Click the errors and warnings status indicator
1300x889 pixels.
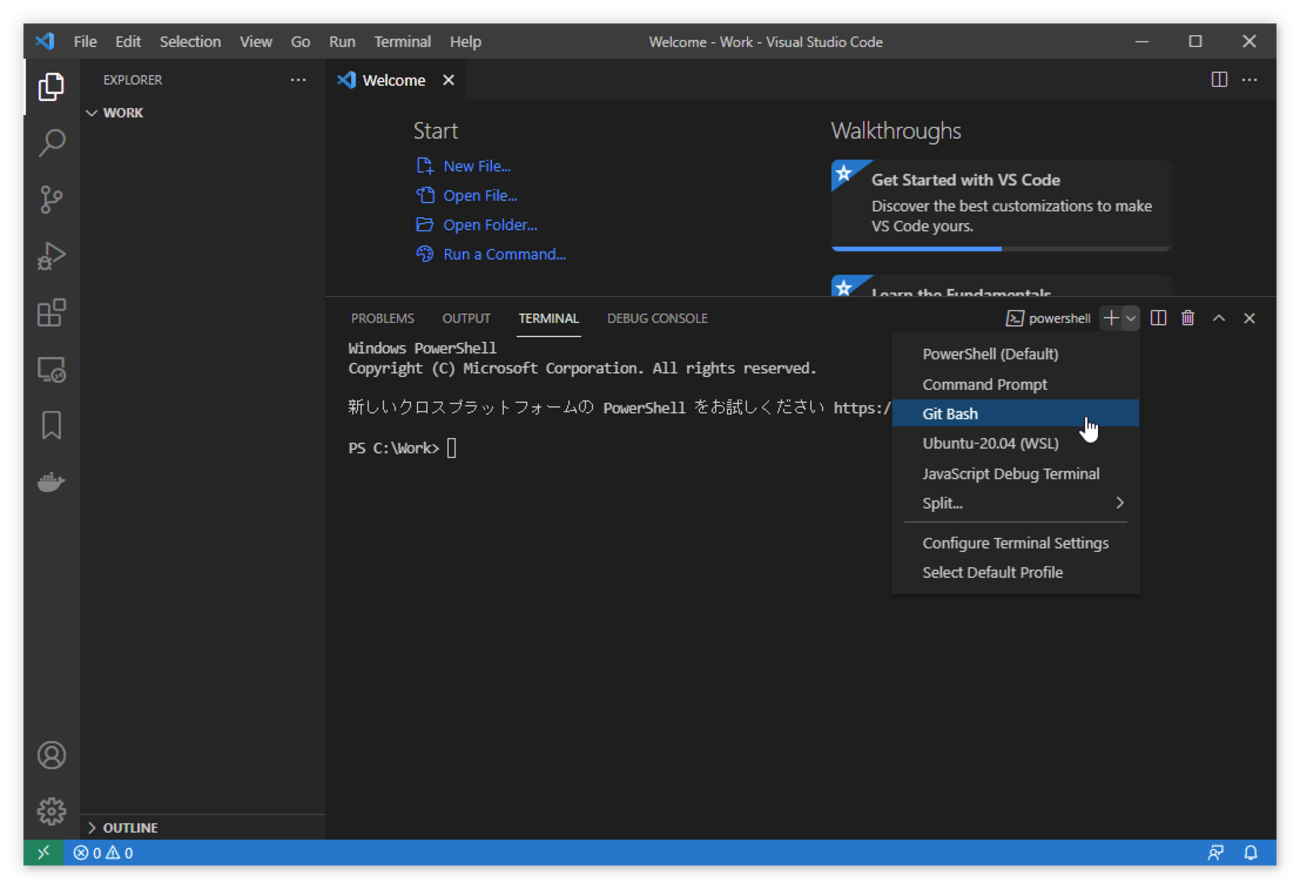[103, 853]
